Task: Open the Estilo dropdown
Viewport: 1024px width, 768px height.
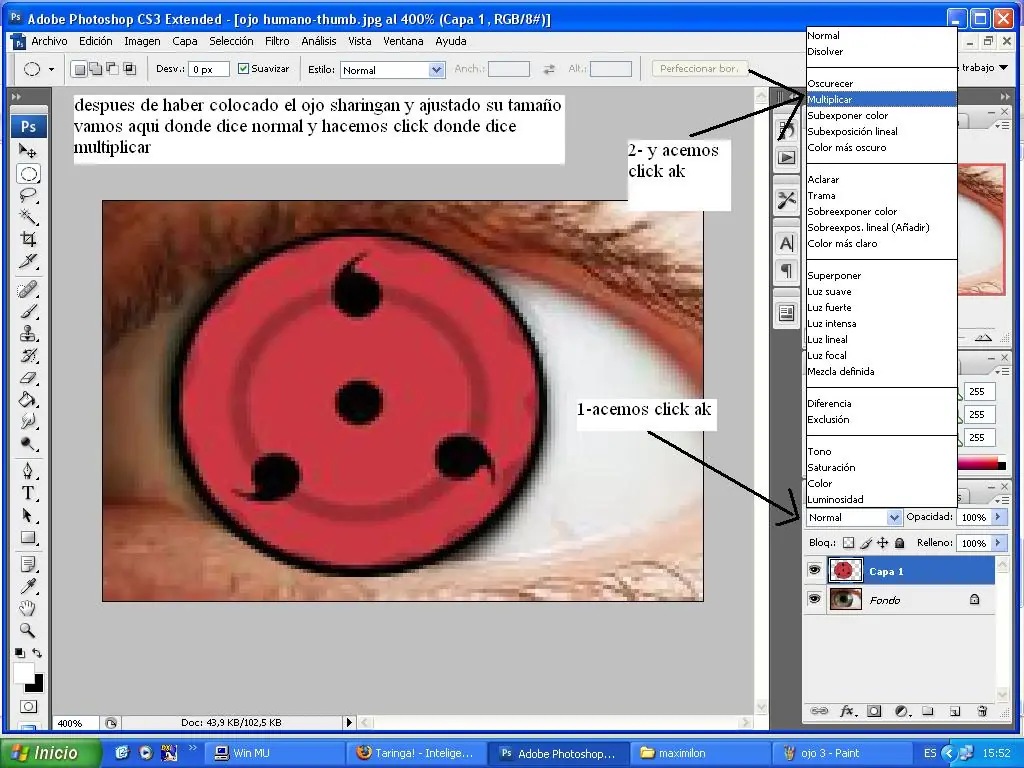Action: 392,70
